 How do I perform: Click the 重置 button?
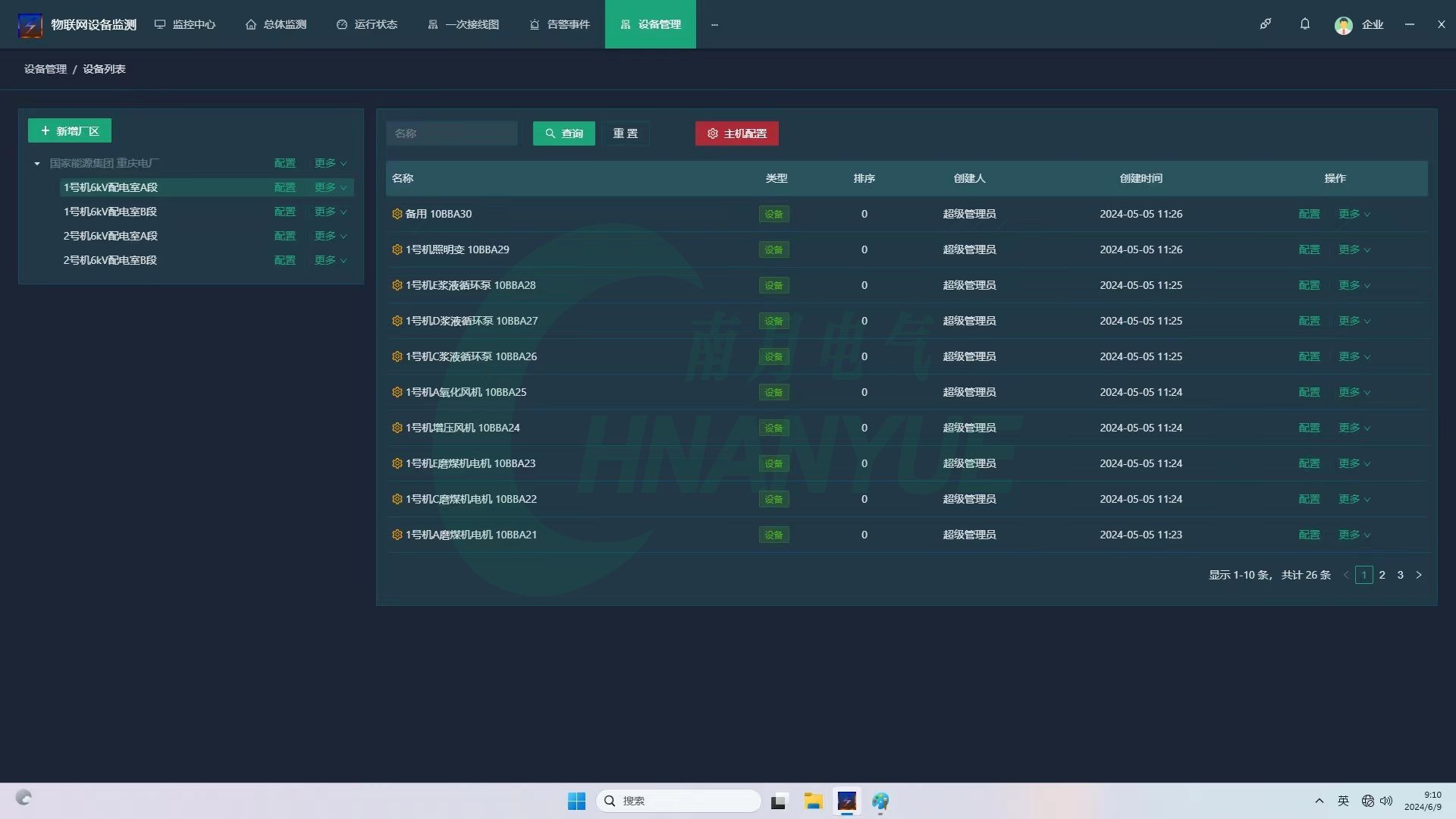[x=626, y=133]
